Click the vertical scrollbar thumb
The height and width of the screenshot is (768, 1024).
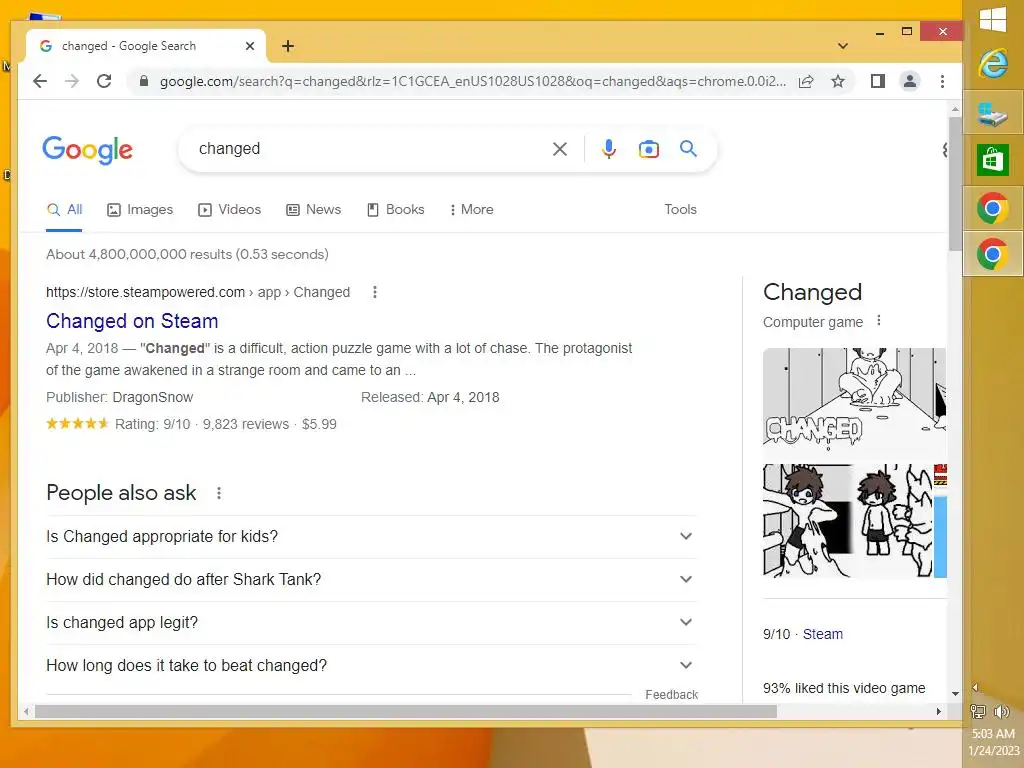tap(955, 183)
